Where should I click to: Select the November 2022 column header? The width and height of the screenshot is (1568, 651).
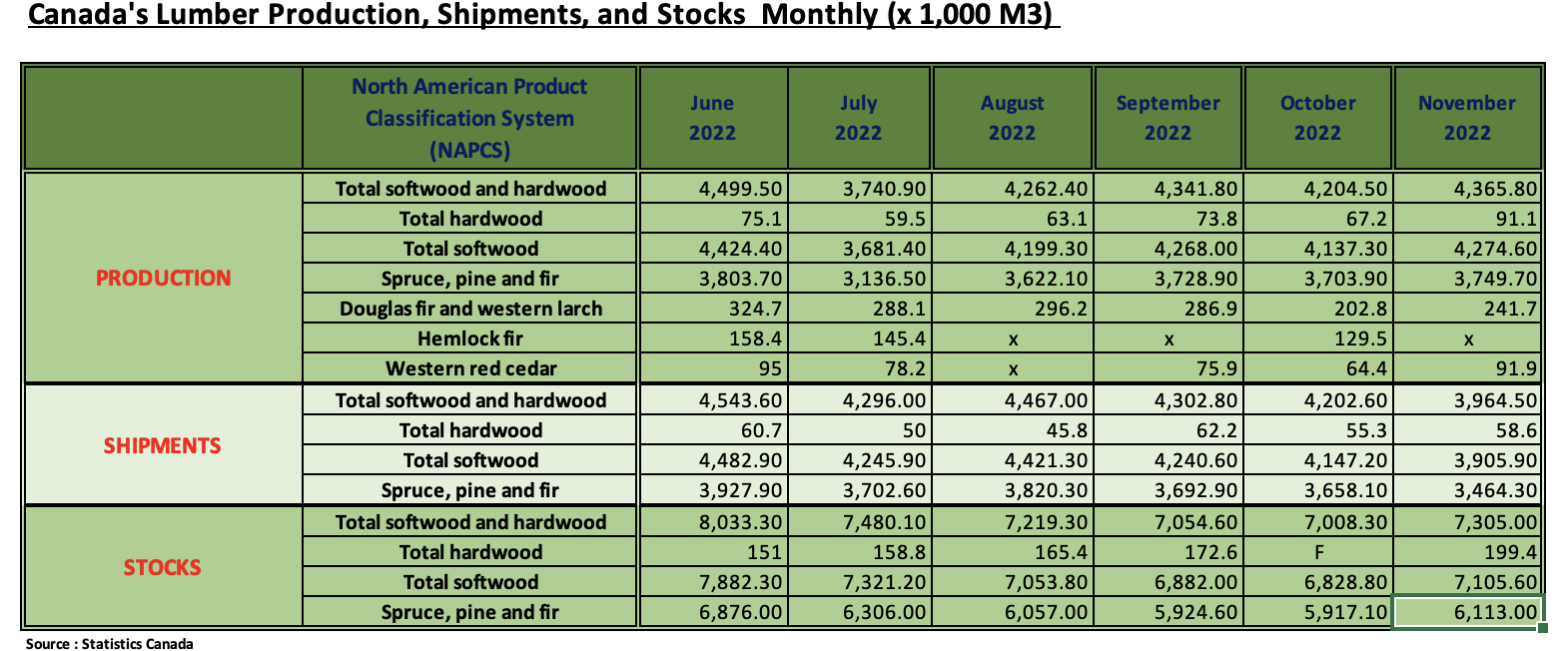(x=1466, y=118)
